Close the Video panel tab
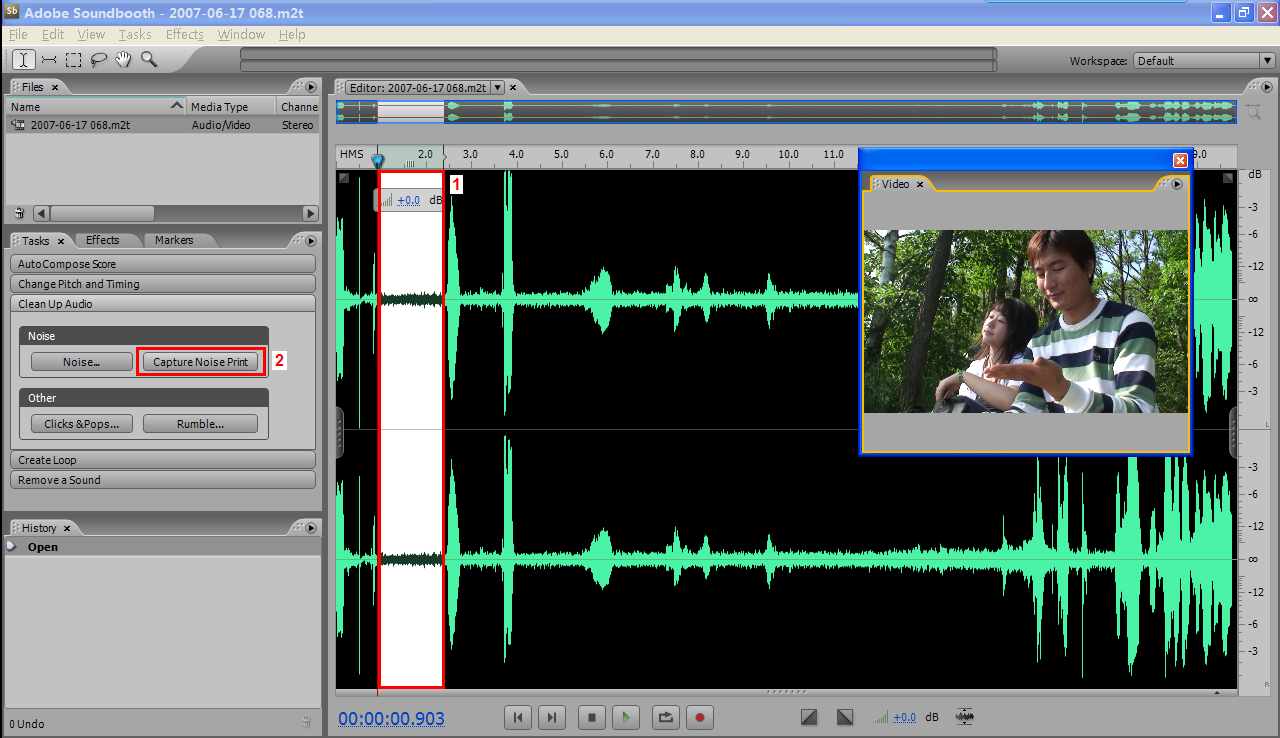1280x738 pixels. 920,185
